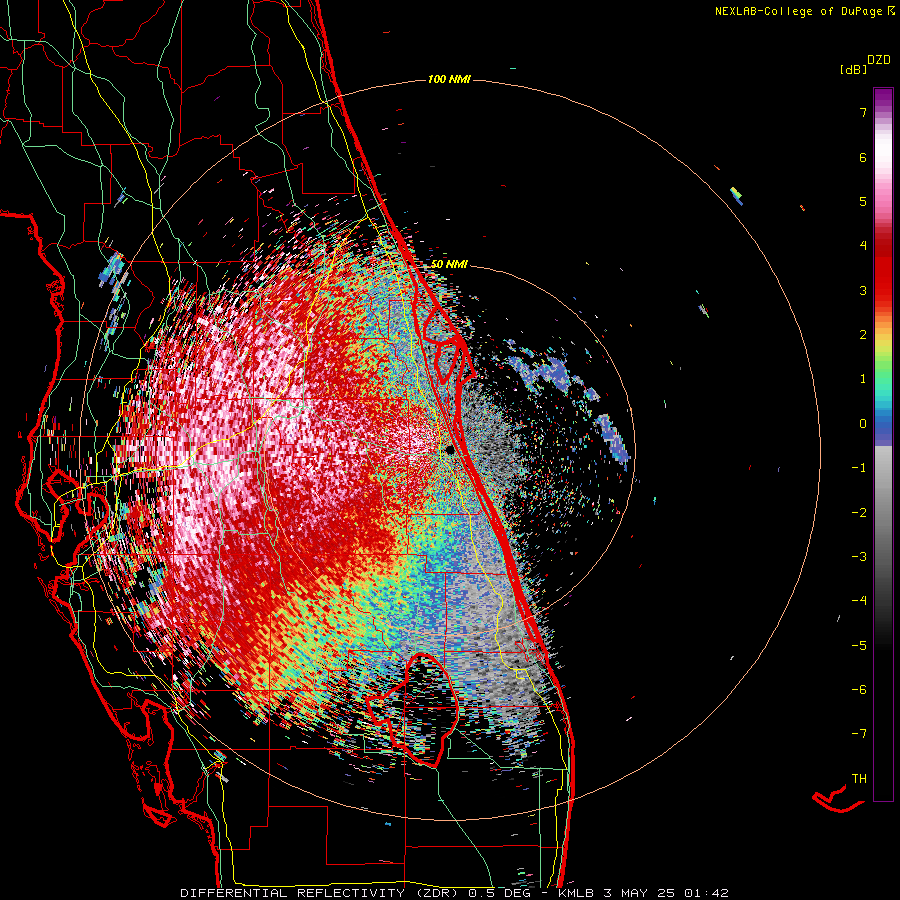This screenshot has height=900, width=900.
Task: Click the color scale value 3
Action: coord(863,290)
